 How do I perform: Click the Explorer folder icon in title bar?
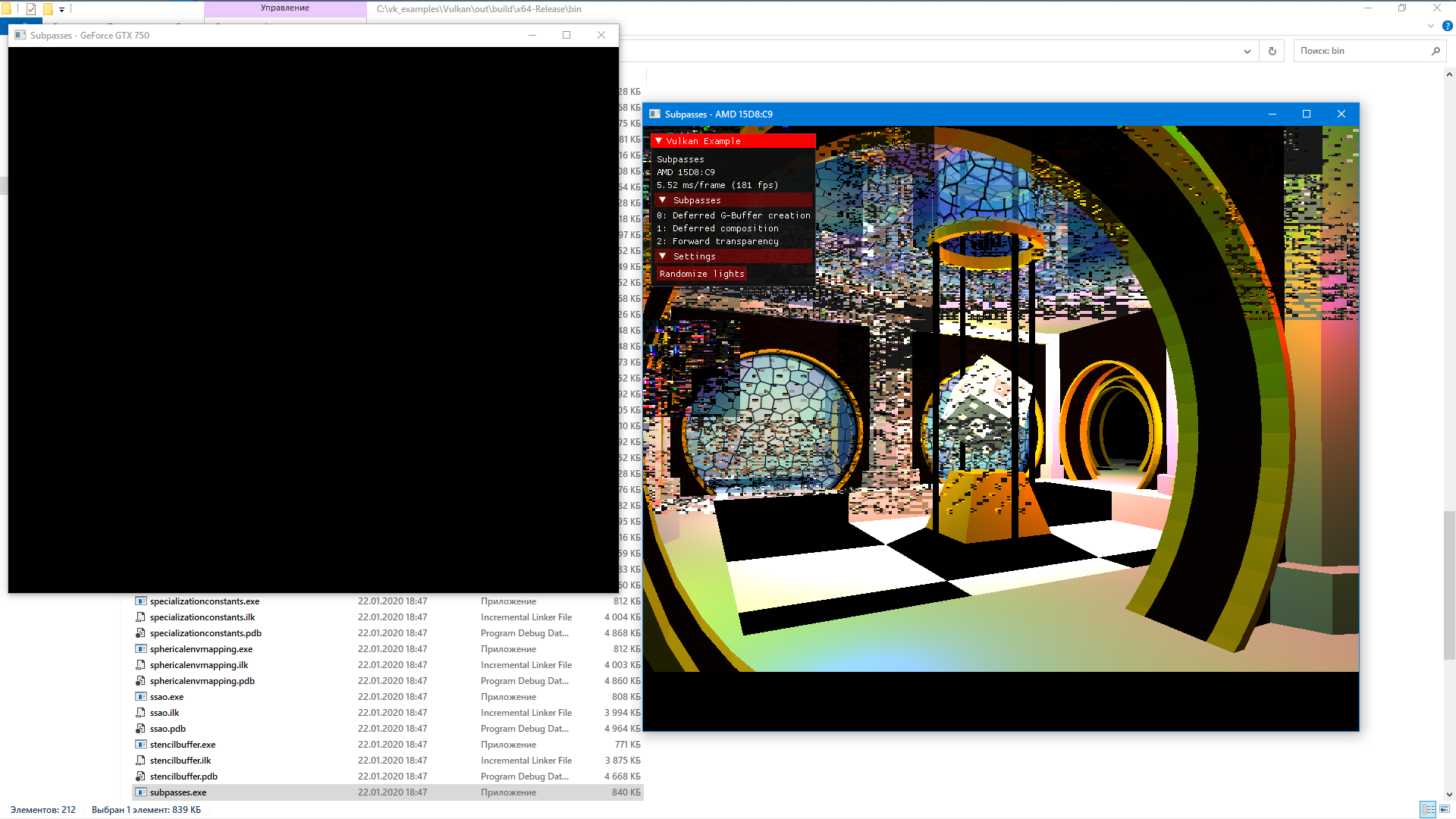click(6, 9)
